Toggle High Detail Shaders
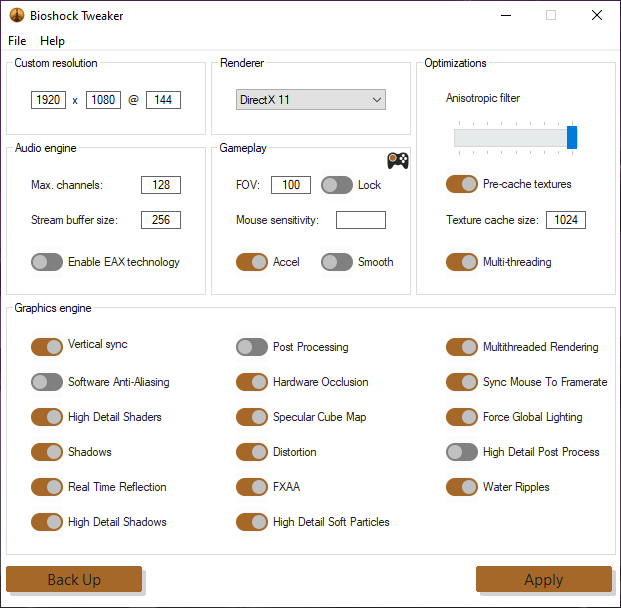The image size is (621, 608). [x=47, y=417]
